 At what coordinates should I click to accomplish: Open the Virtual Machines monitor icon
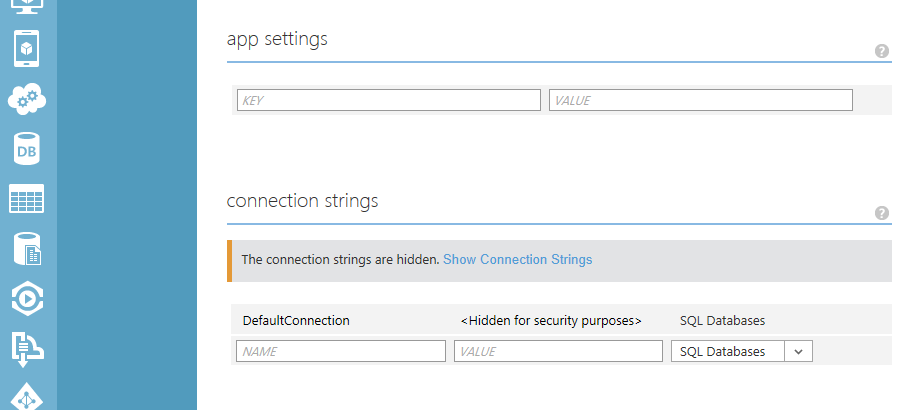point(26,6)
